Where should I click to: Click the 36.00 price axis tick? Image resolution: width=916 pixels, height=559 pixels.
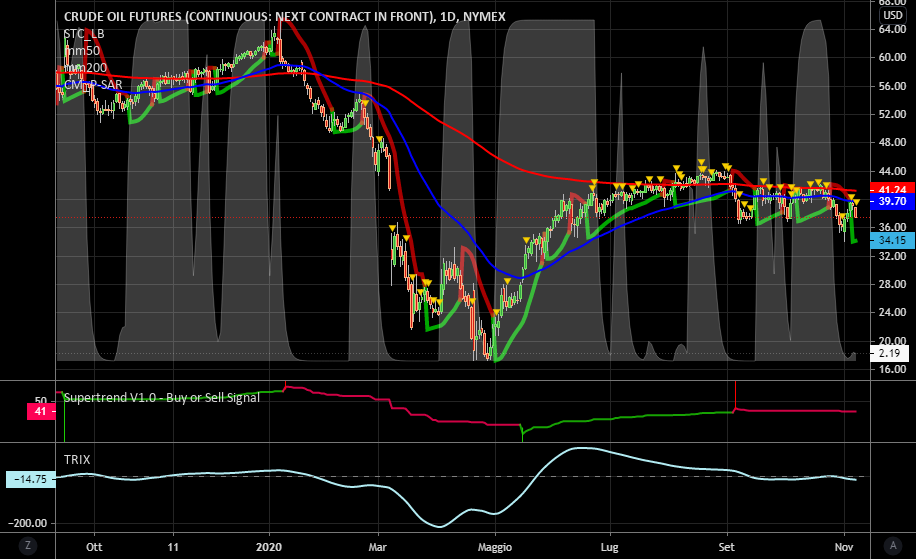point(893,227)
